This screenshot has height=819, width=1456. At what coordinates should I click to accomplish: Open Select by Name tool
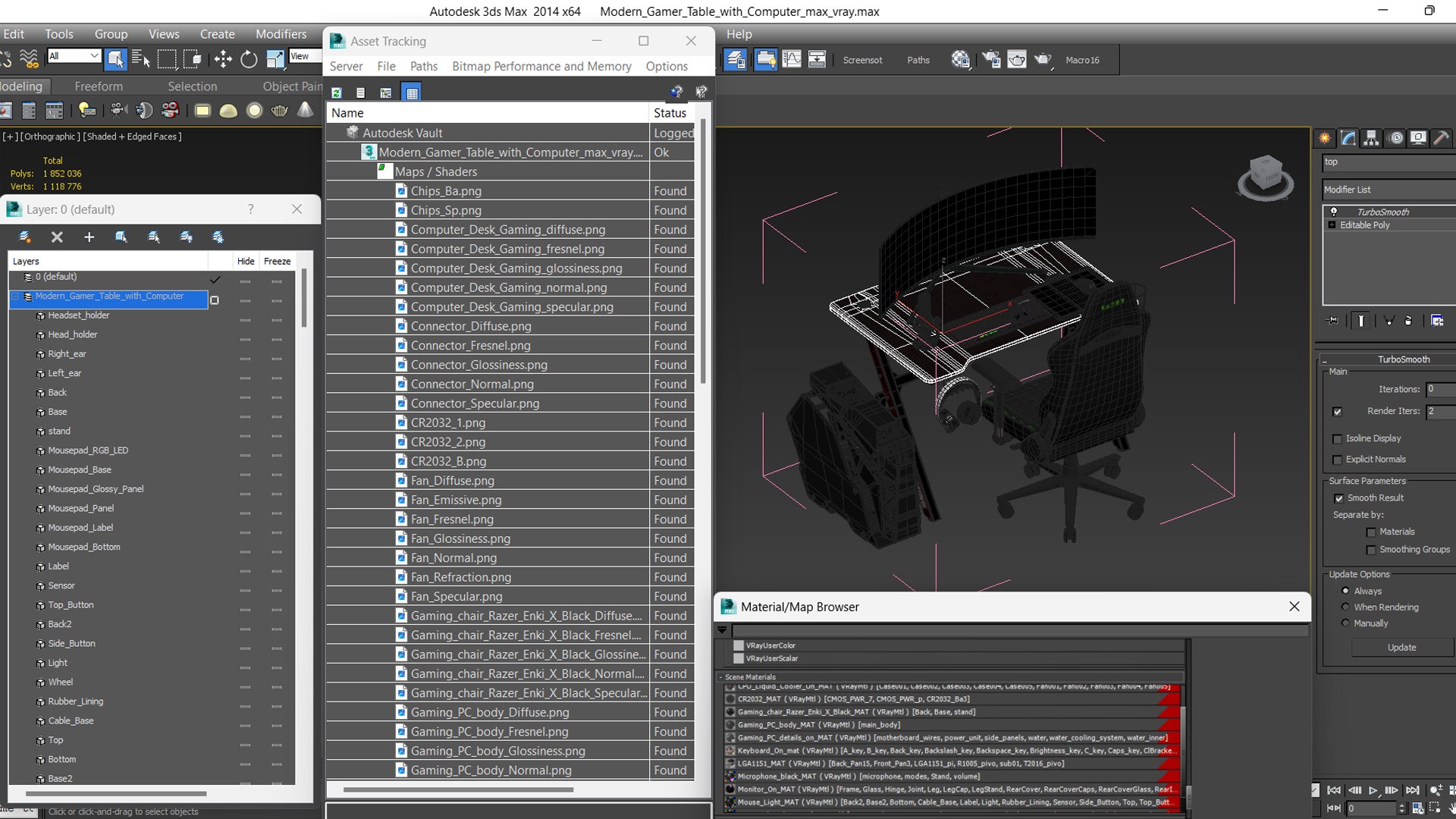[x=140, y=58]
